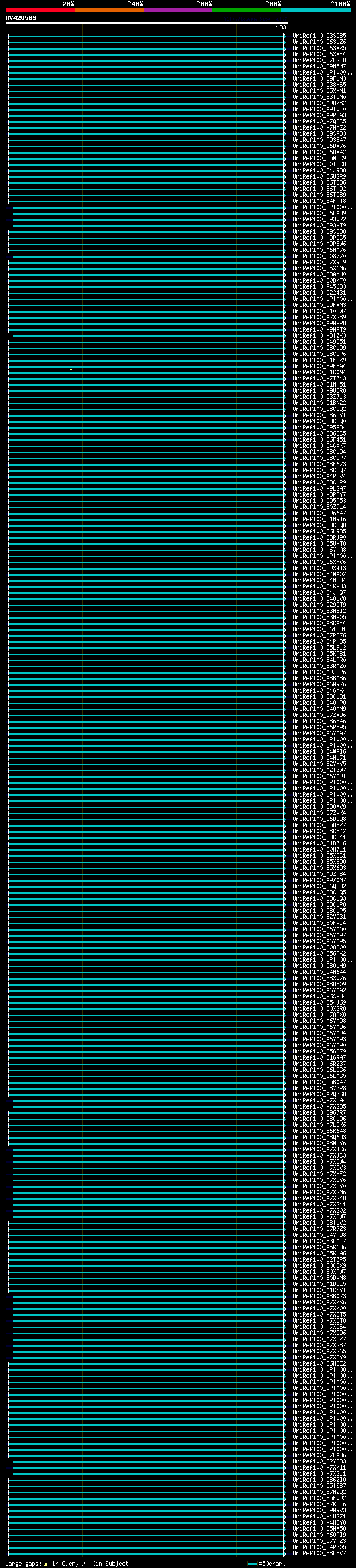356x1568 pixels.
Task: Open hit UniRef100_B7FGF8
Action: point(319,60)
